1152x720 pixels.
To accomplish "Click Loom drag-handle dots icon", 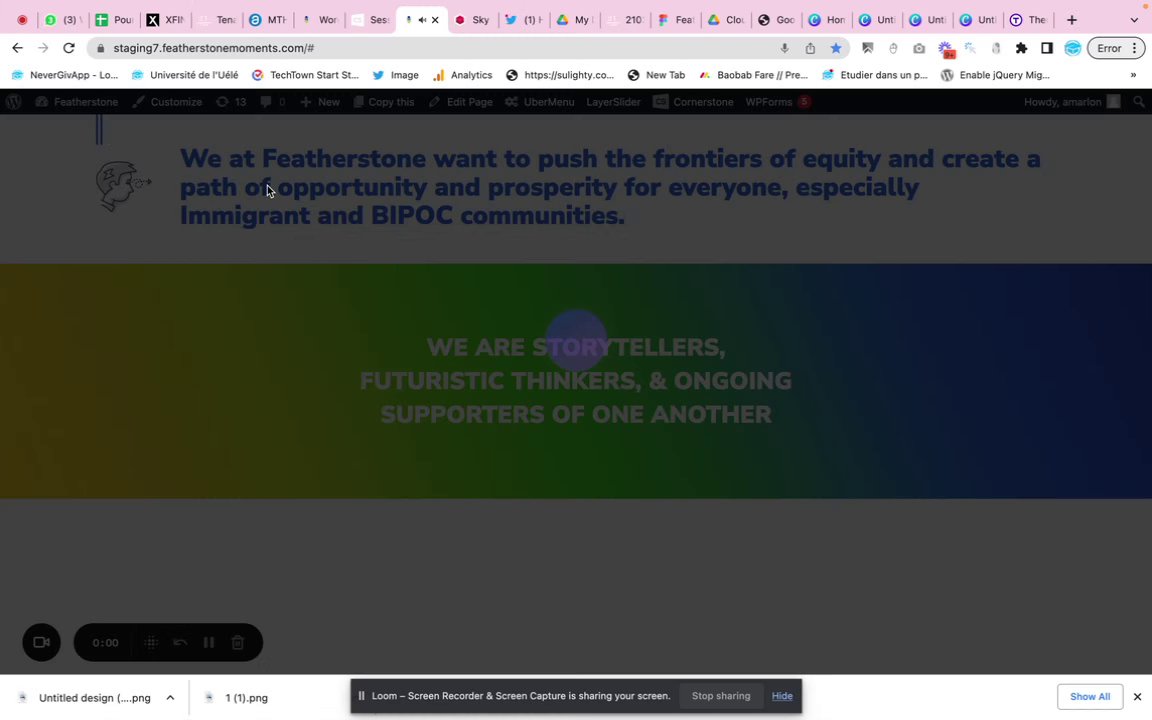I will point(151,642).
